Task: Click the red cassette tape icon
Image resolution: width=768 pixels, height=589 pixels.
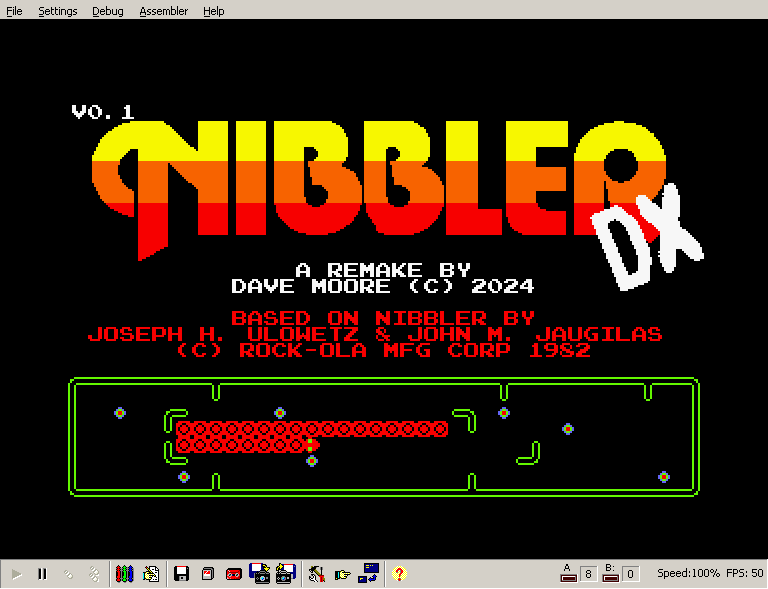Action: click(x=234, y=574)
